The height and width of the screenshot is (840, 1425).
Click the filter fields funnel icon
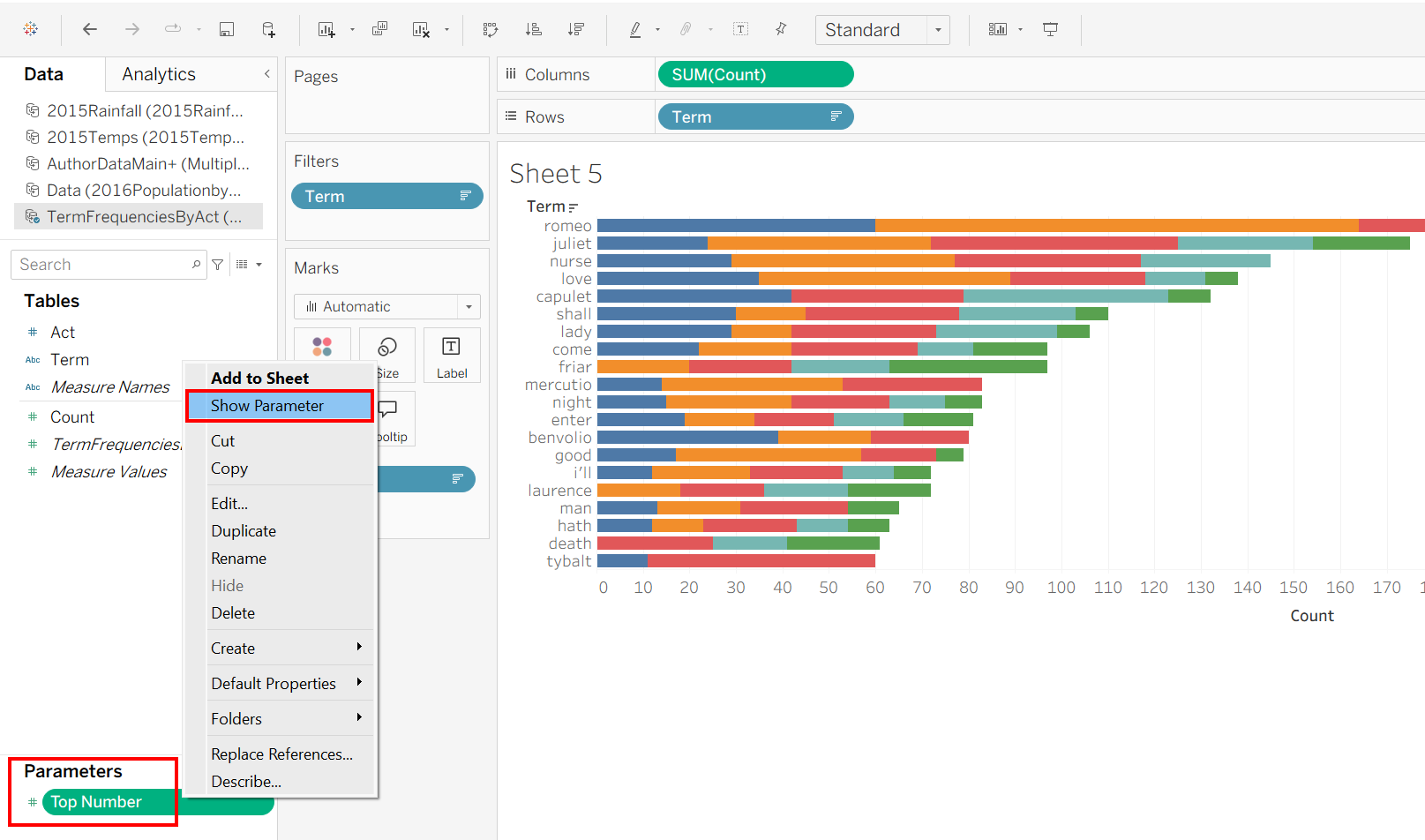click(x=218, y=264)
